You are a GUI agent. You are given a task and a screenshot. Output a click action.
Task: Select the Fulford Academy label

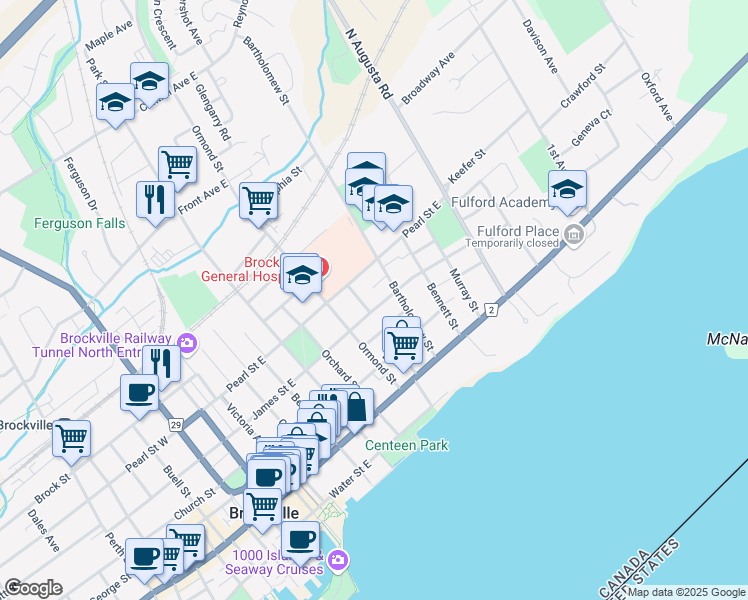(500, 202)
